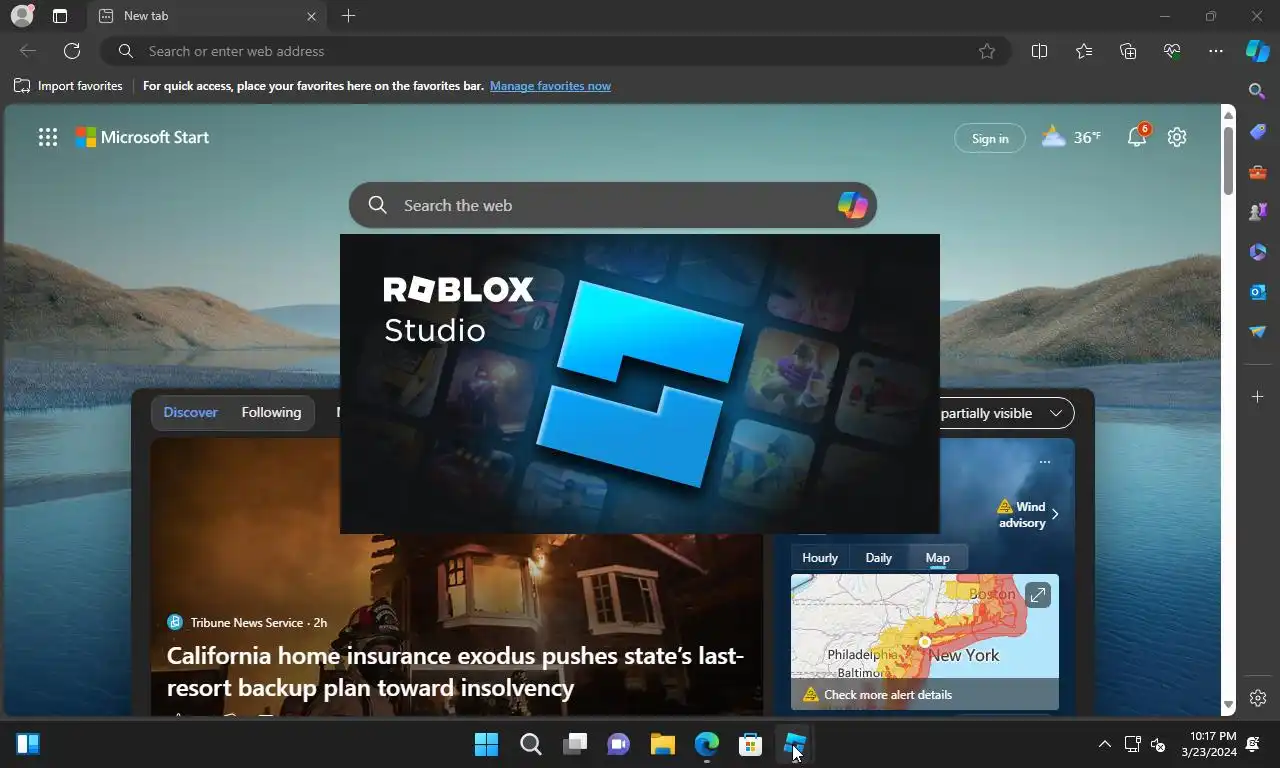
Task: Click the Roblox Studio splash screen
Action: (x=640, y=384)
